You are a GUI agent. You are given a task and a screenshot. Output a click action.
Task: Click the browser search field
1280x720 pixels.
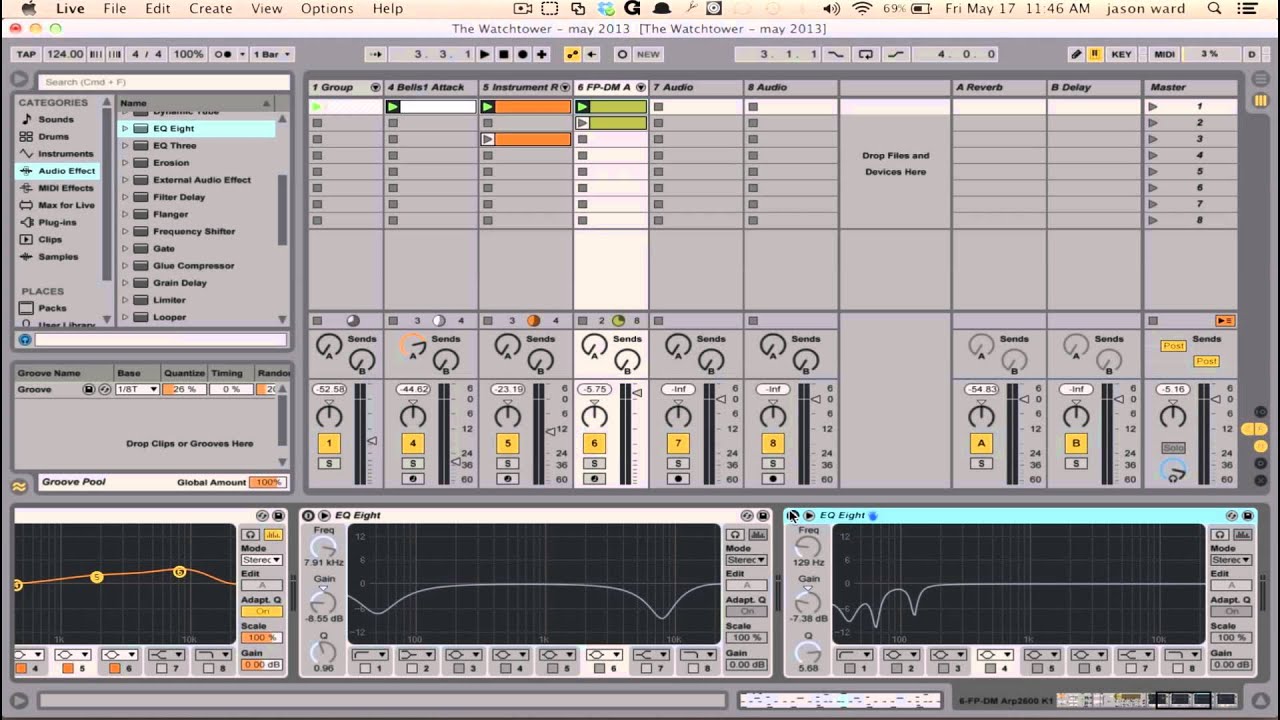pyautogui.click(x=164, y=81)
